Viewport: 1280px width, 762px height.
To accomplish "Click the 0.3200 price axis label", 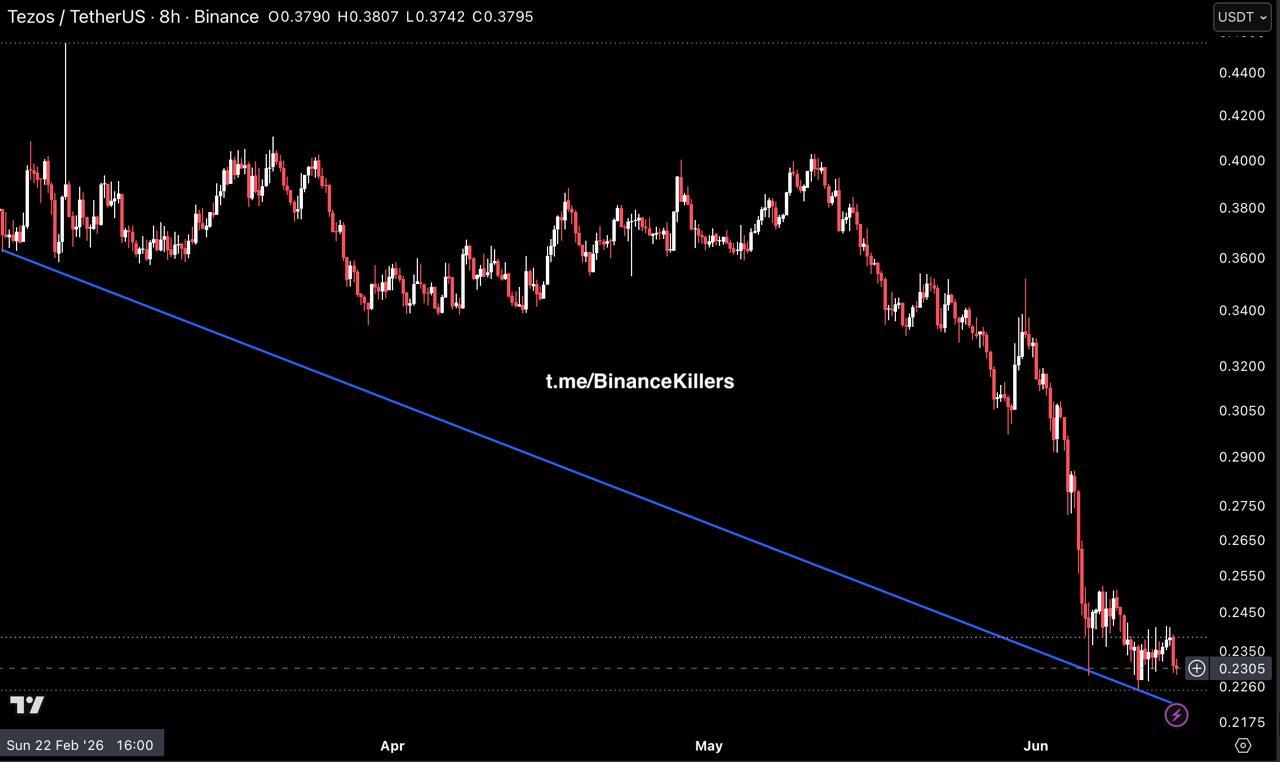I will (x=1242, y=367).
